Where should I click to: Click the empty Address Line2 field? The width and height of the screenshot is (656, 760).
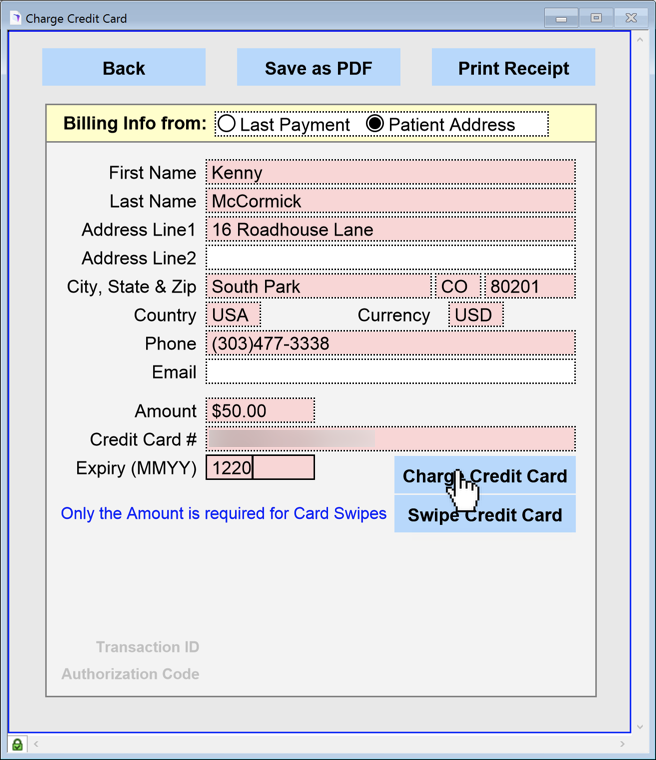pyautogui.click(x=390, y=258)
